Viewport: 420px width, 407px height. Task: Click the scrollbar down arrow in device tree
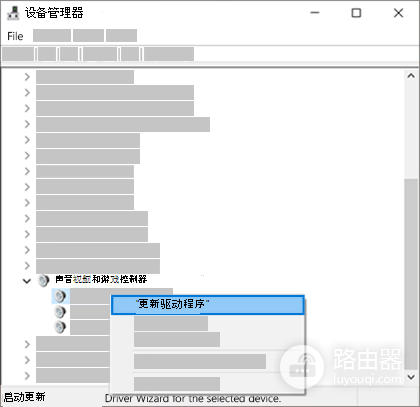pos(411,377)
